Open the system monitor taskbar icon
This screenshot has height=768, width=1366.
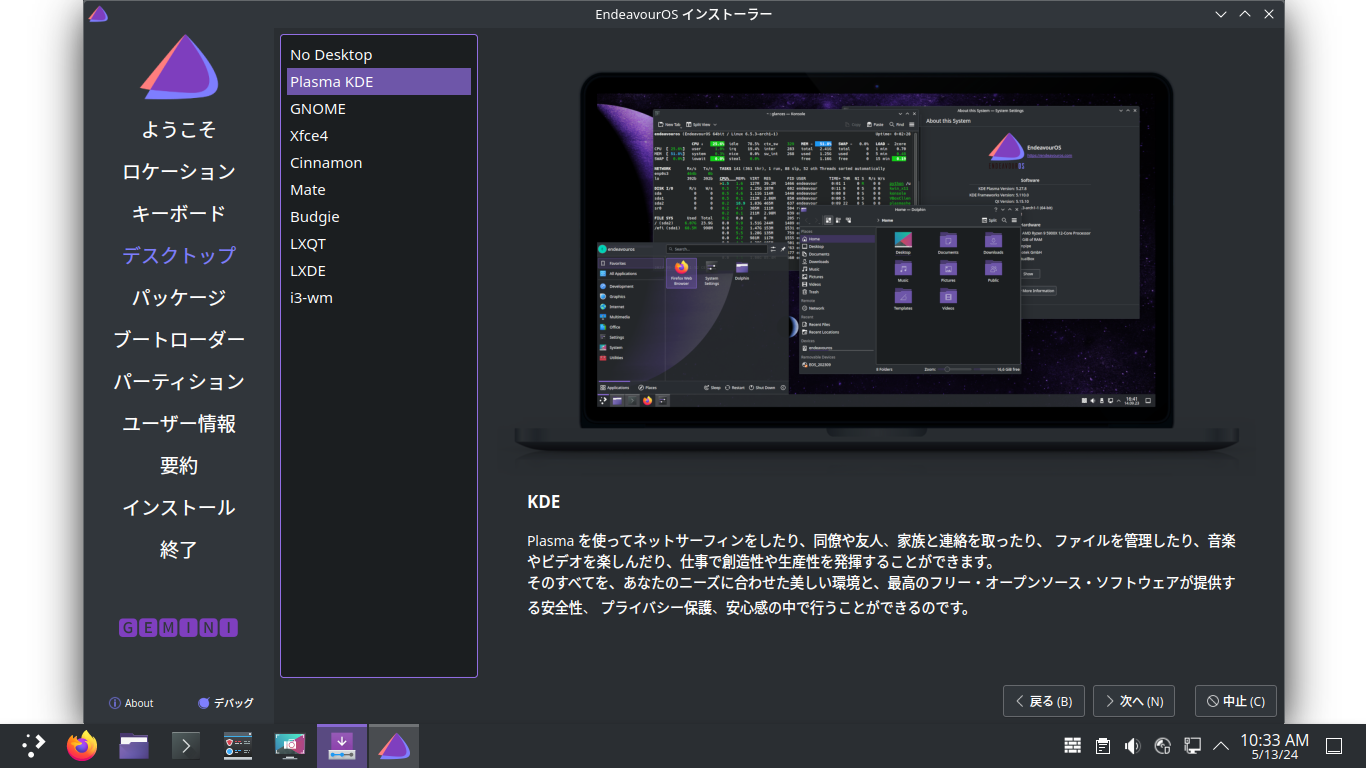[238, 746]
